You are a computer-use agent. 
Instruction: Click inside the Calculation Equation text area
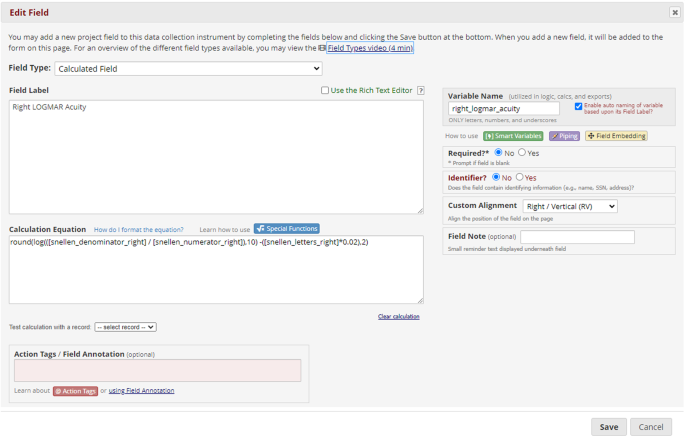tap(216, 270)
